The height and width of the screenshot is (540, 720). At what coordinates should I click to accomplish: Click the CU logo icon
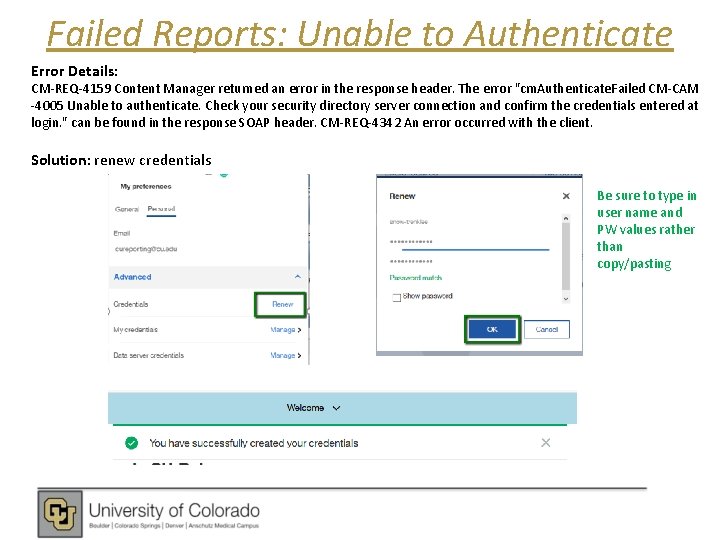tap(60, 513)
